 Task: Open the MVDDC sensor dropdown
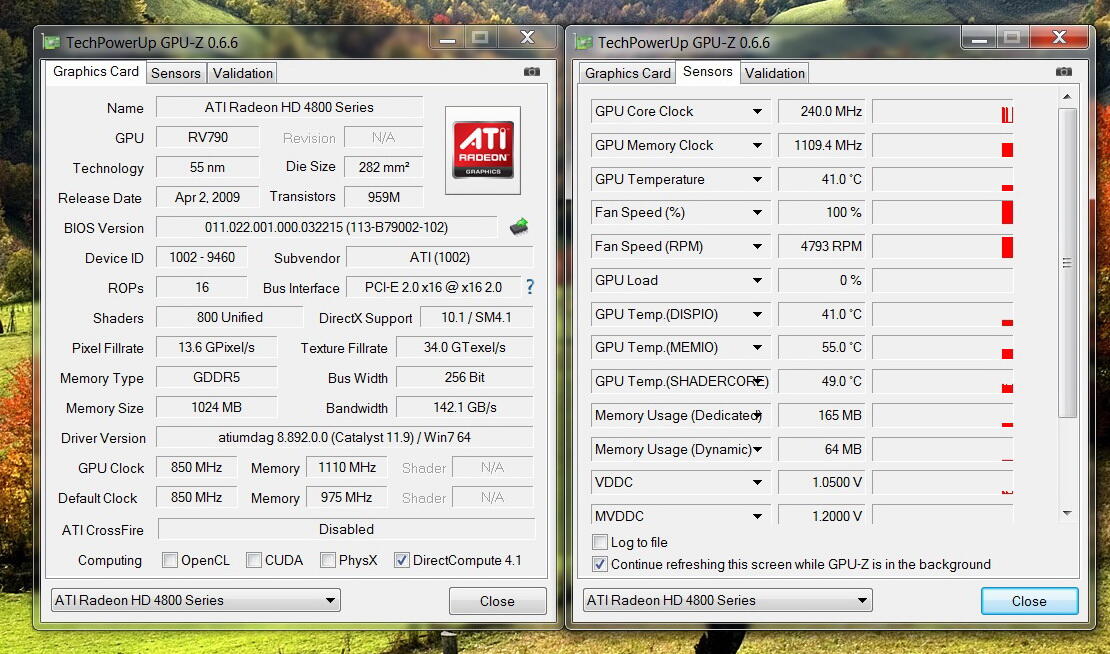(x=757, y=516)
